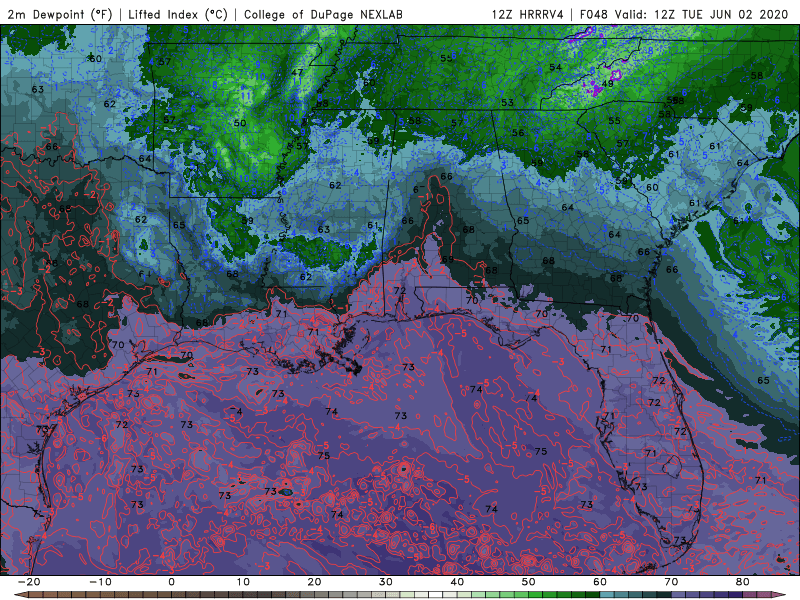800x600 pixels.
Task: Click the 60 label on color scale
Action: [x=600, y=582]
